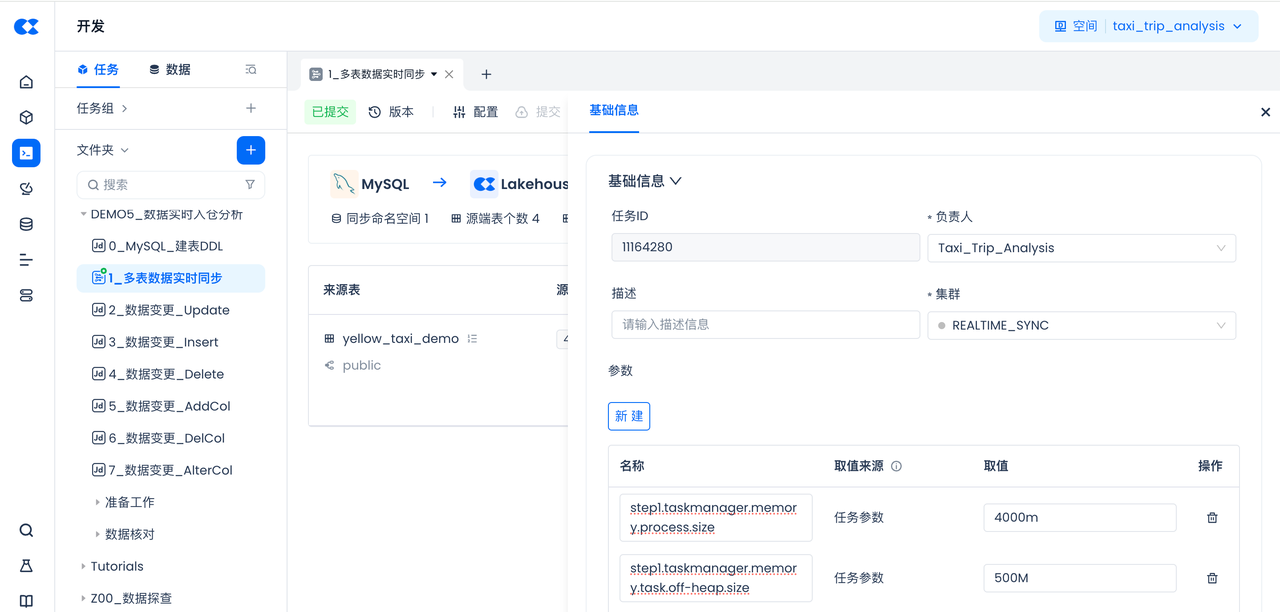Click the 描述 input field
Viewport: 1280px width, 612px height.
765,325
